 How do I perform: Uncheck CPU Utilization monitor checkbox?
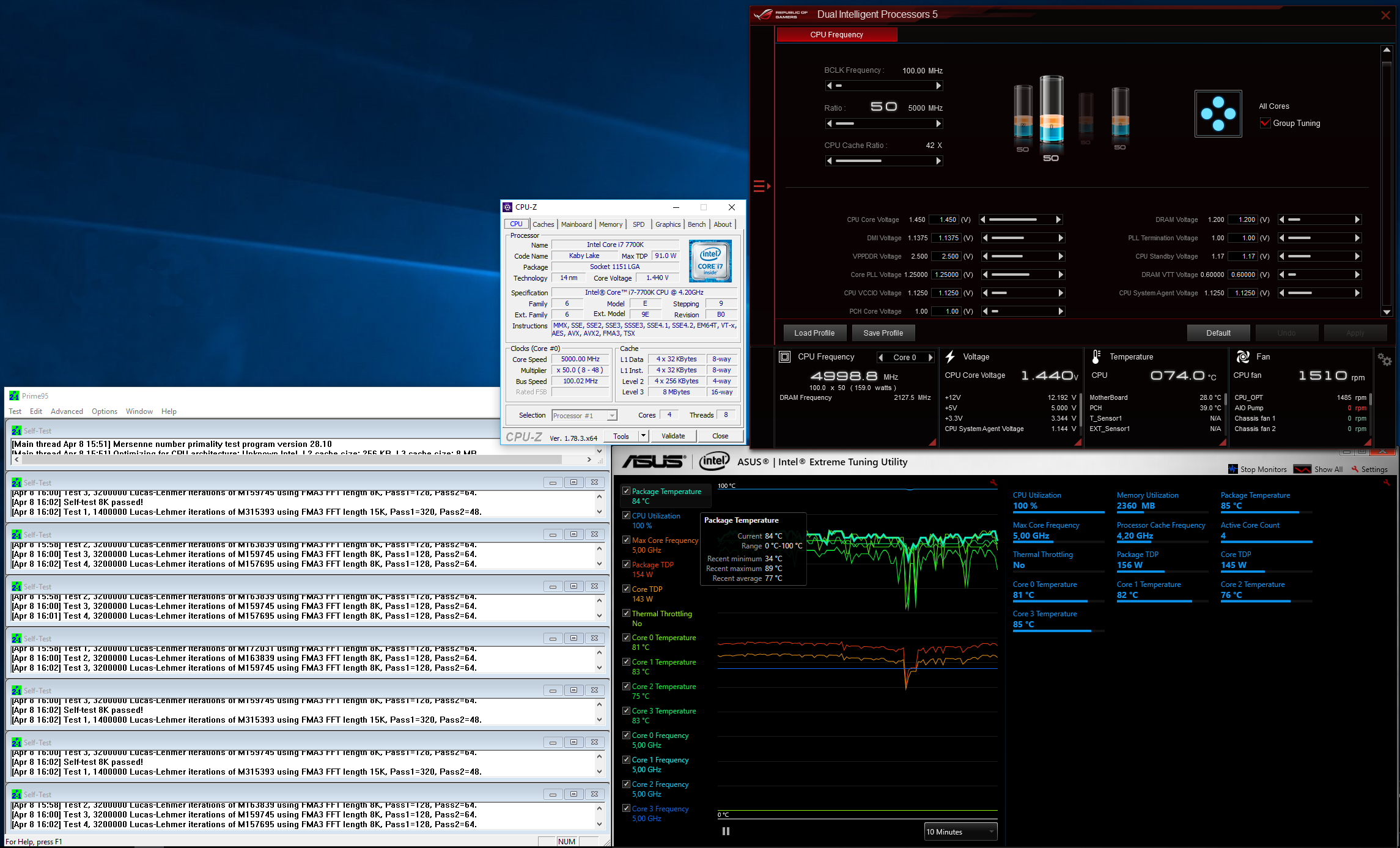click(626, 515)
